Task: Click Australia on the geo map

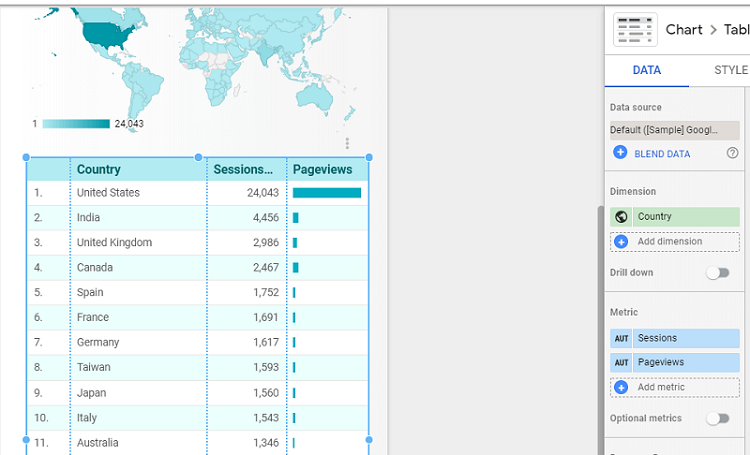Action: tap(314, 96)
